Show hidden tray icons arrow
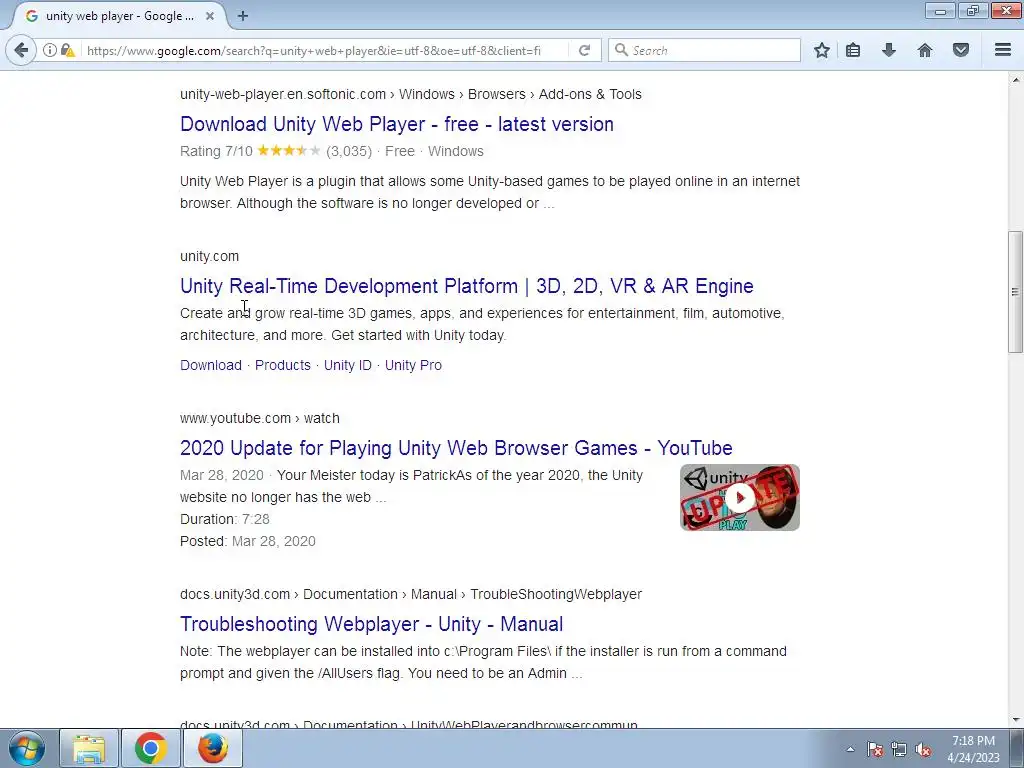1024x768 pixels. [850, 749]
